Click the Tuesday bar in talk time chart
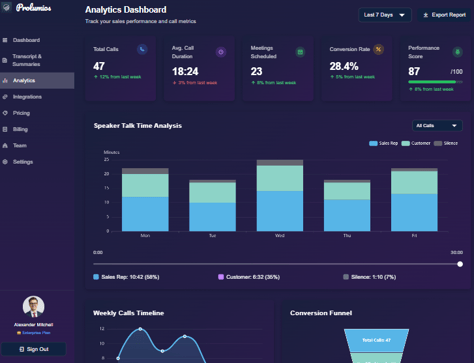This screenshot has width=474, height=363. [213, 205]
